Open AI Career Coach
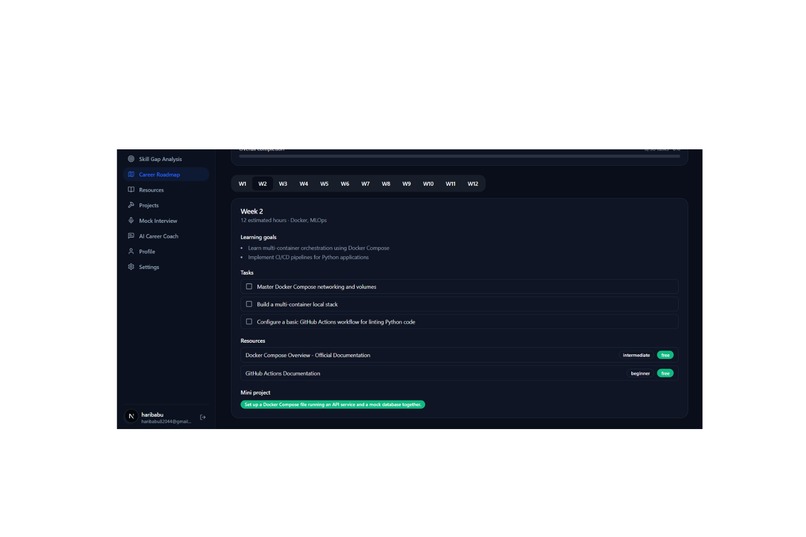The height and width of the screenshot is (537, 806). tap(158, 236)
